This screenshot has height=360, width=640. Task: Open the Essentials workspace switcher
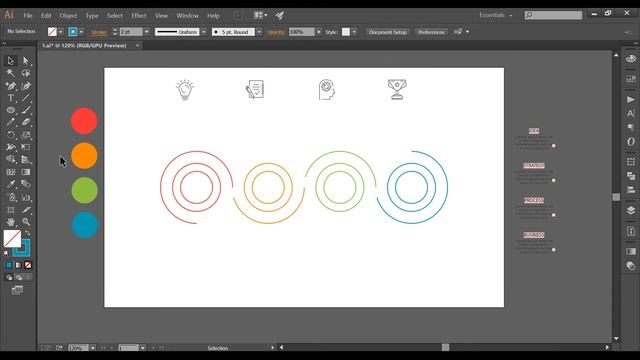click(x=496, y=15)
